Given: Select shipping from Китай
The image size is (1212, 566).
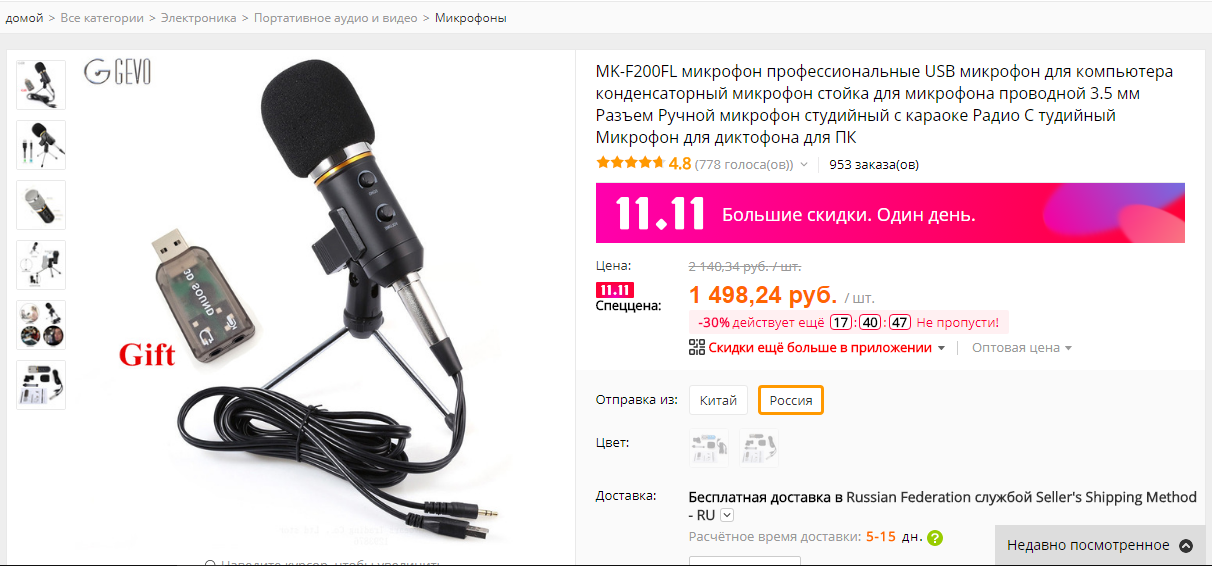Looking at the screenshot, I should [718, 401].
